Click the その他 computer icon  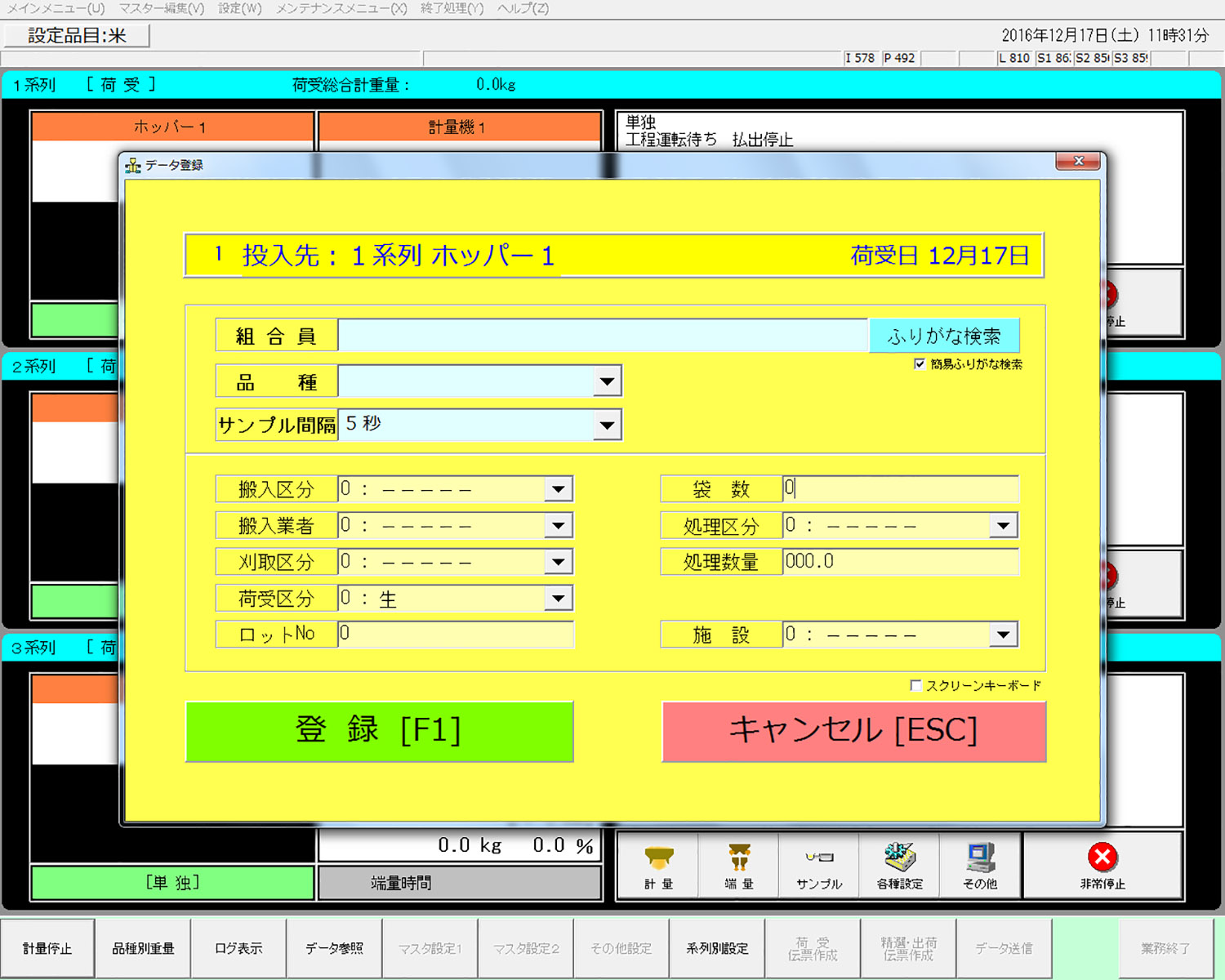(x=980, y=866)
